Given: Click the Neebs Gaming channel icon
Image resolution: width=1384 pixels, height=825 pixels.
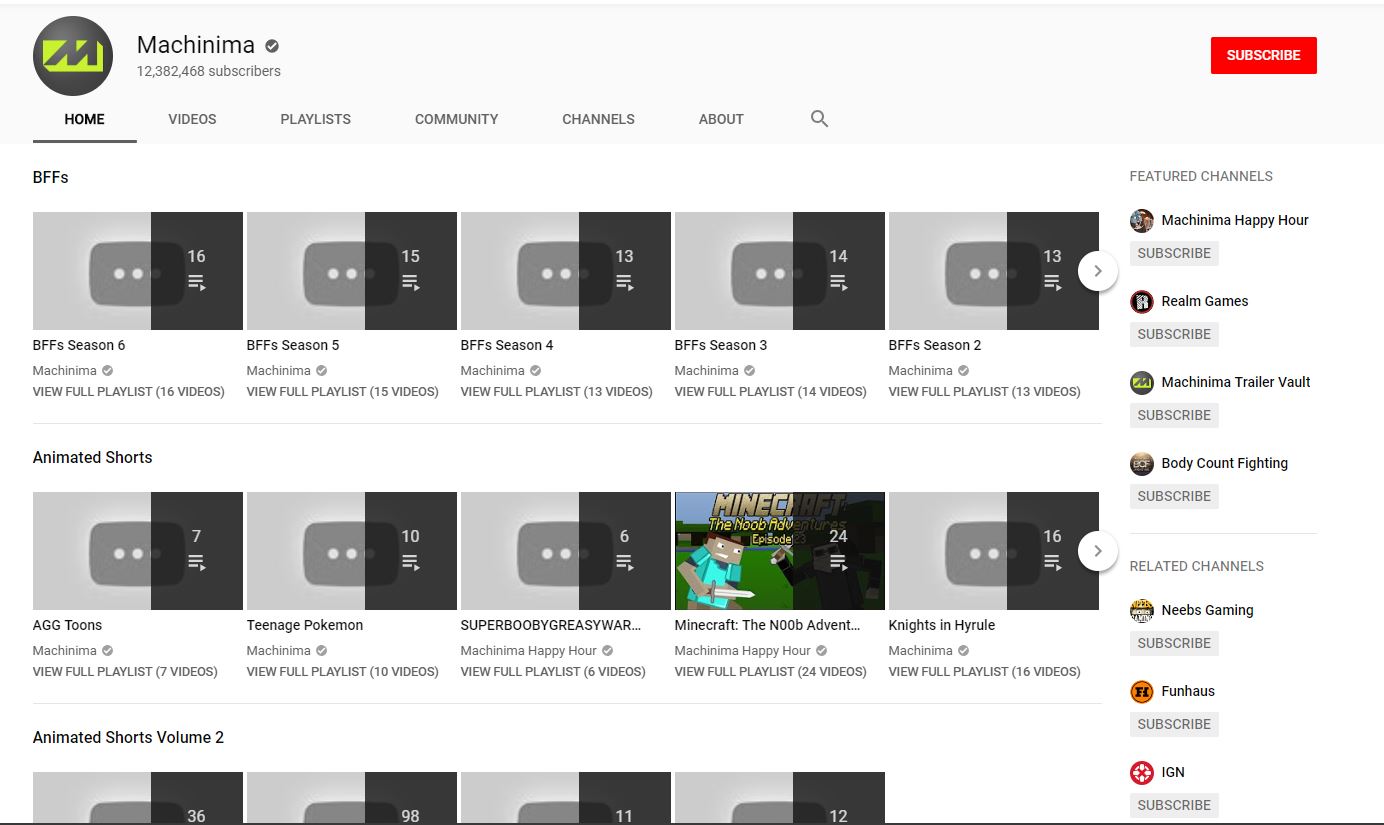Looking at the screenshot, I should click(1141, 611).
